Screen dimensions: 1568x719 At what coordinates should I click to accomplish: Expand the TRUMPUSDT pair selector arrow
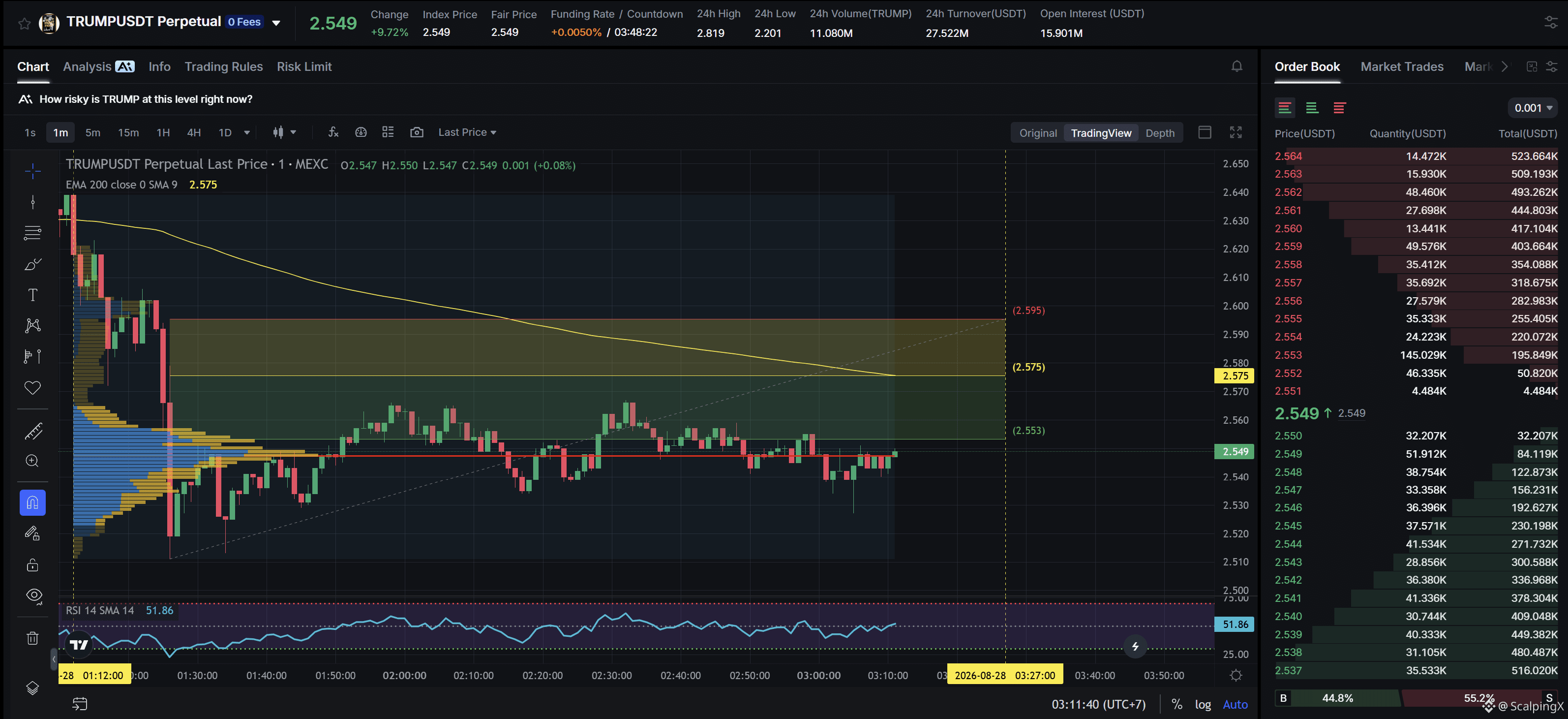pyautogui.click(x=276, y=23)
